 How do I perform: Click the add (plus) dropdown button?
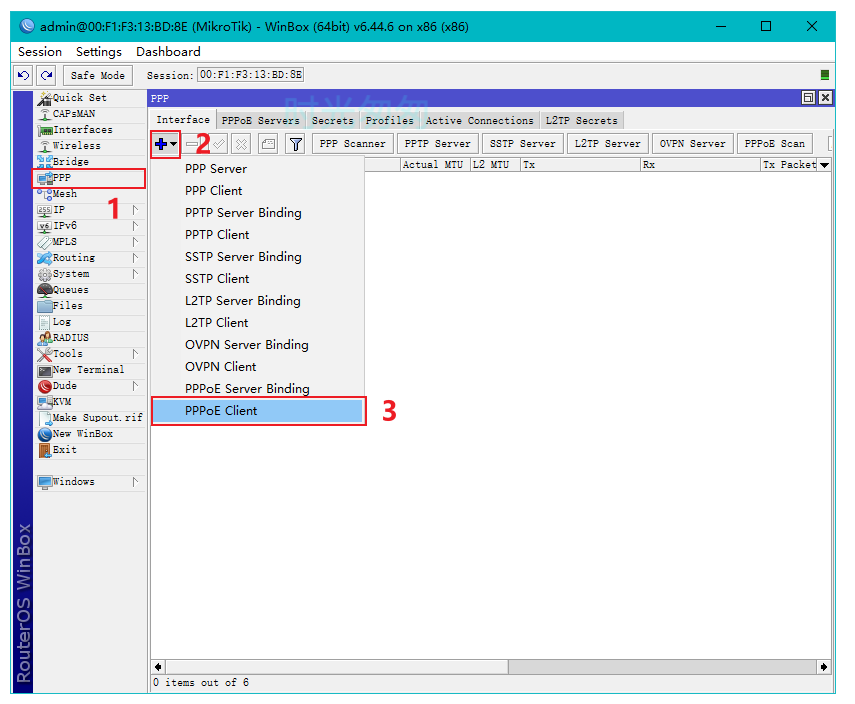point(166,145)
